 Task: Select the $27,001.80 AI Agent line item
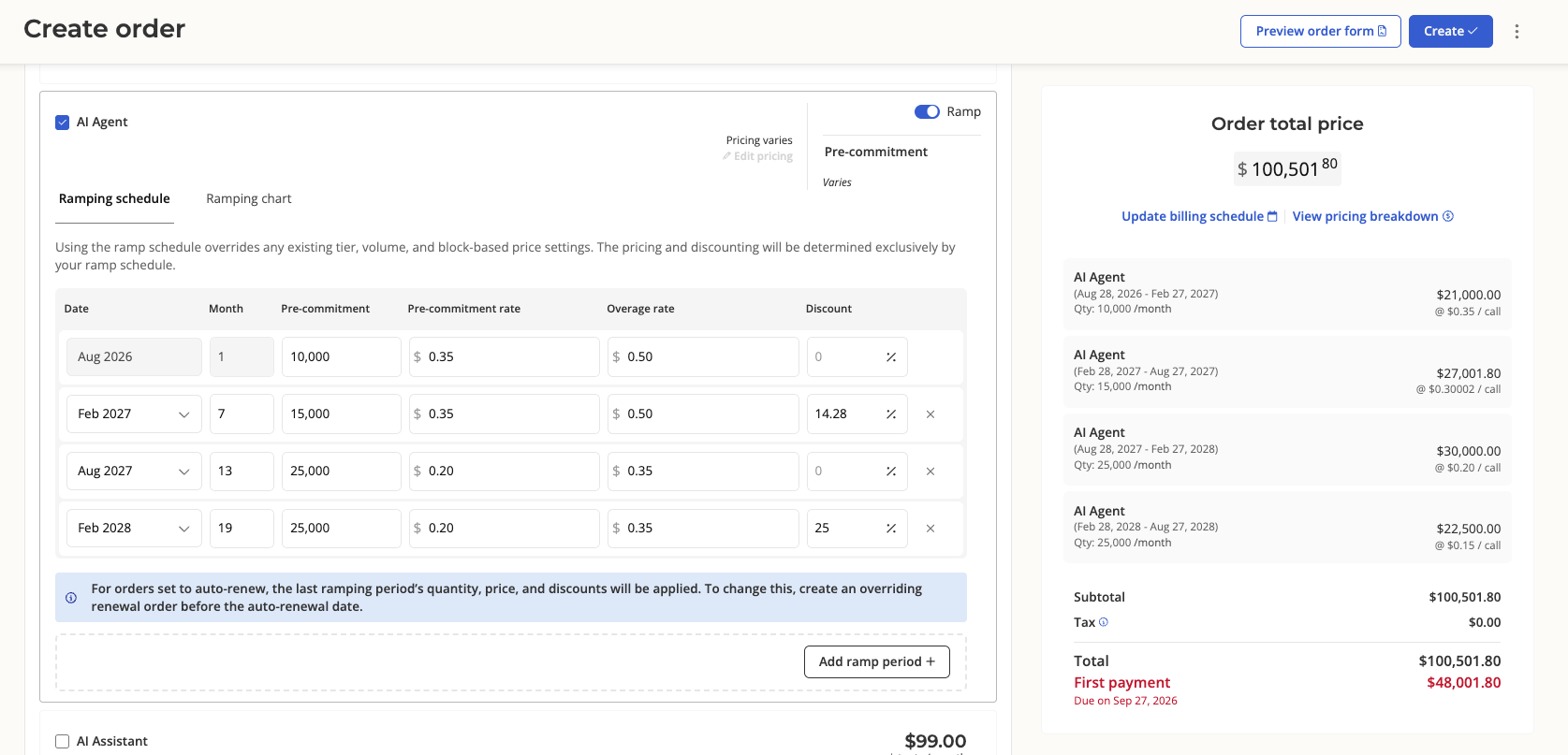click(x=1287, y=371)
